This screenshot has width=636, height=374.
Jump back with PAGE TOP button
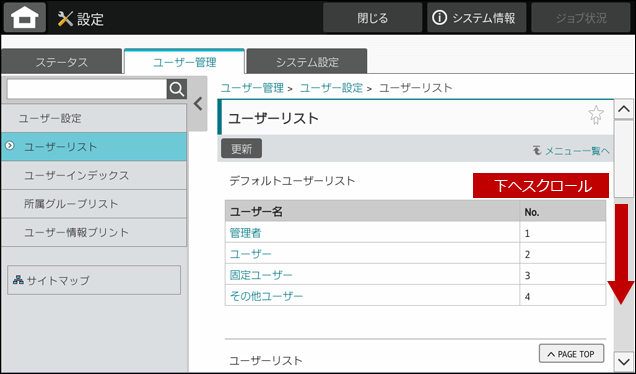[571, 354]
